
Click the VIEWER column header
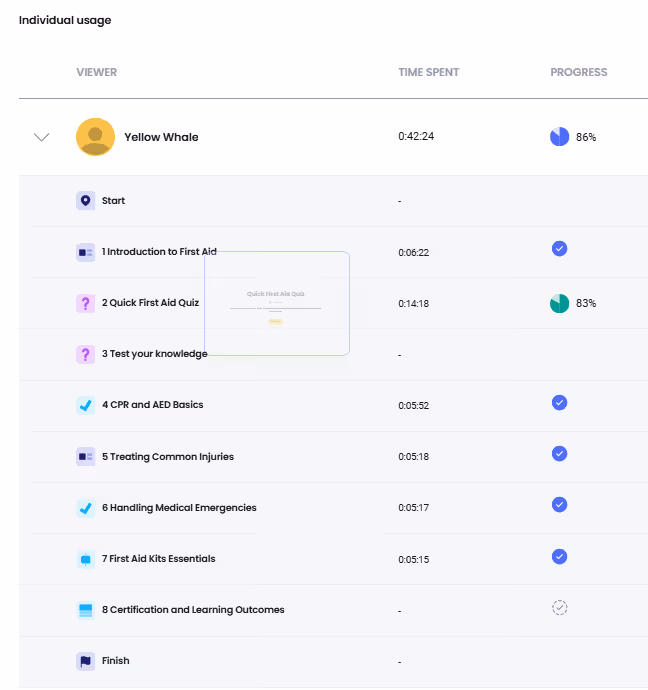click(97, 72)
